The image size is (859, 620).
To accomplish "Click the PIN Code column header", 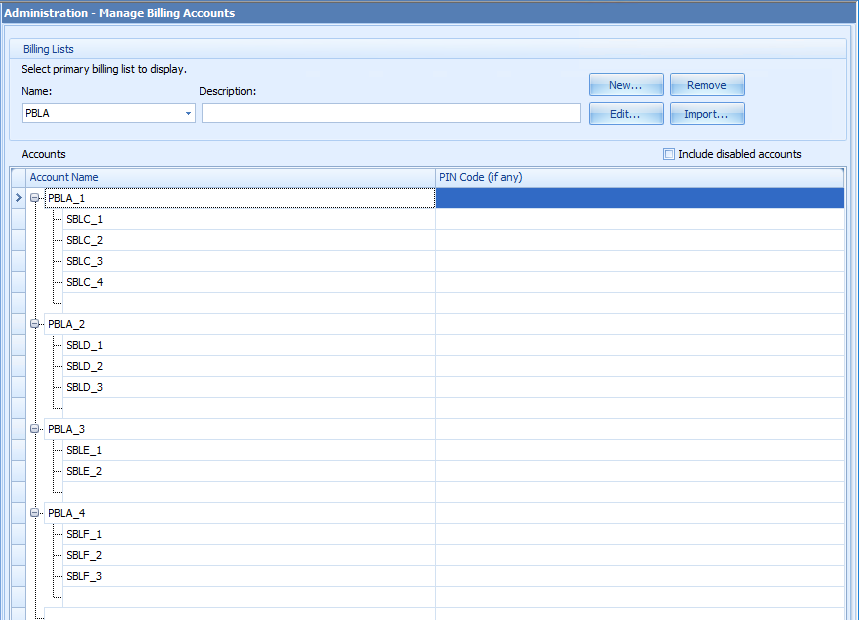I will 480,176.
